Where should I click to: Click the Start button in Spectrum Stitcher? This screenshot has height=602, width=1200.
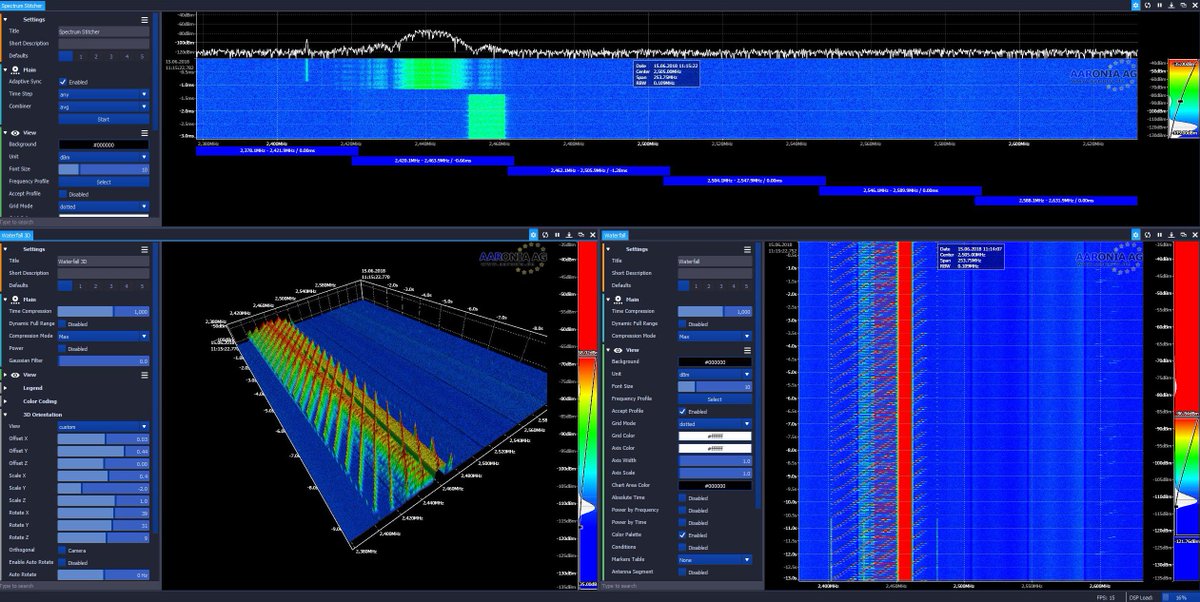click(x=103, y=119)
